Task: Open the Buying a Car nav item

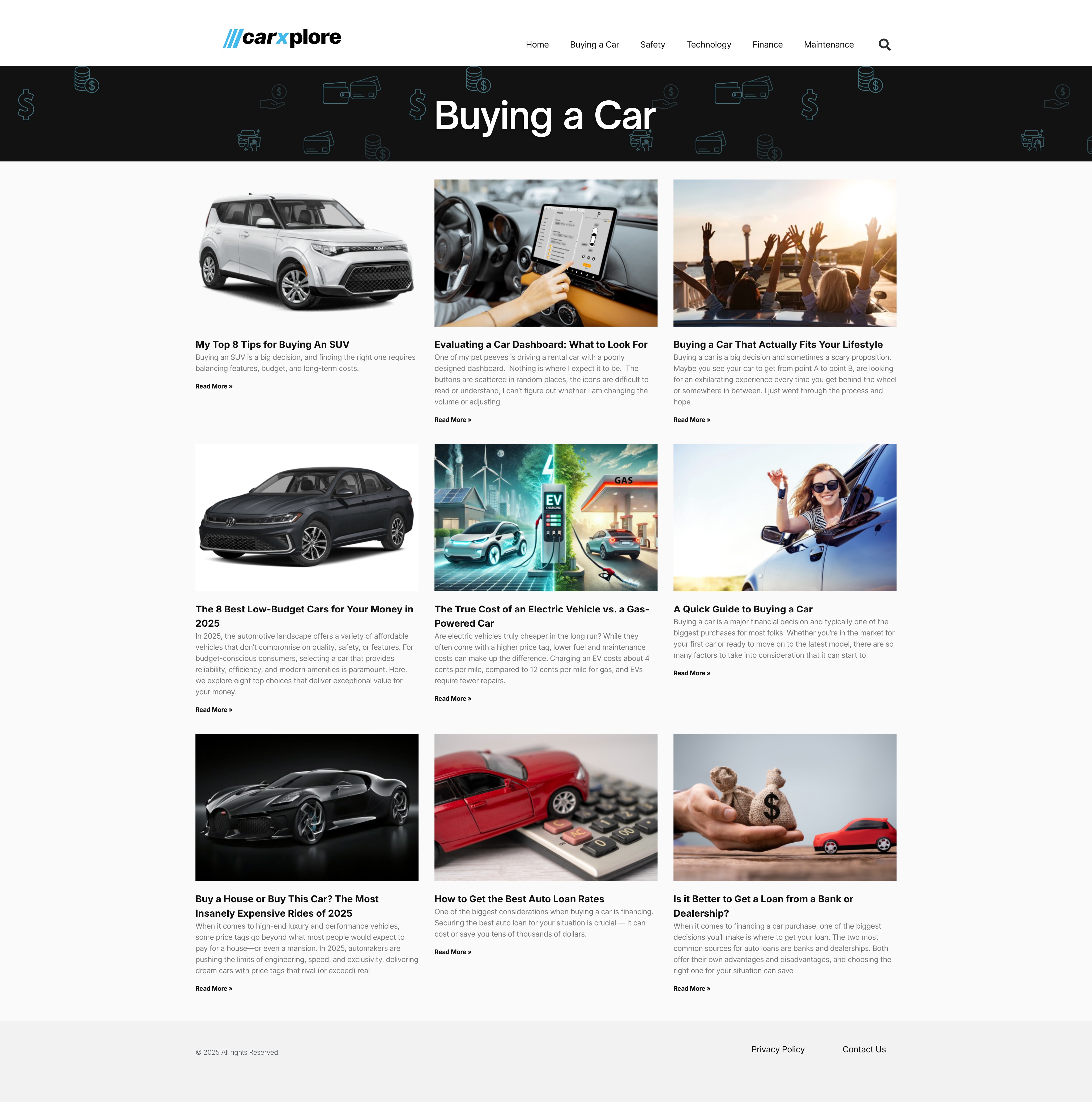Action: [x=594, y=45]
